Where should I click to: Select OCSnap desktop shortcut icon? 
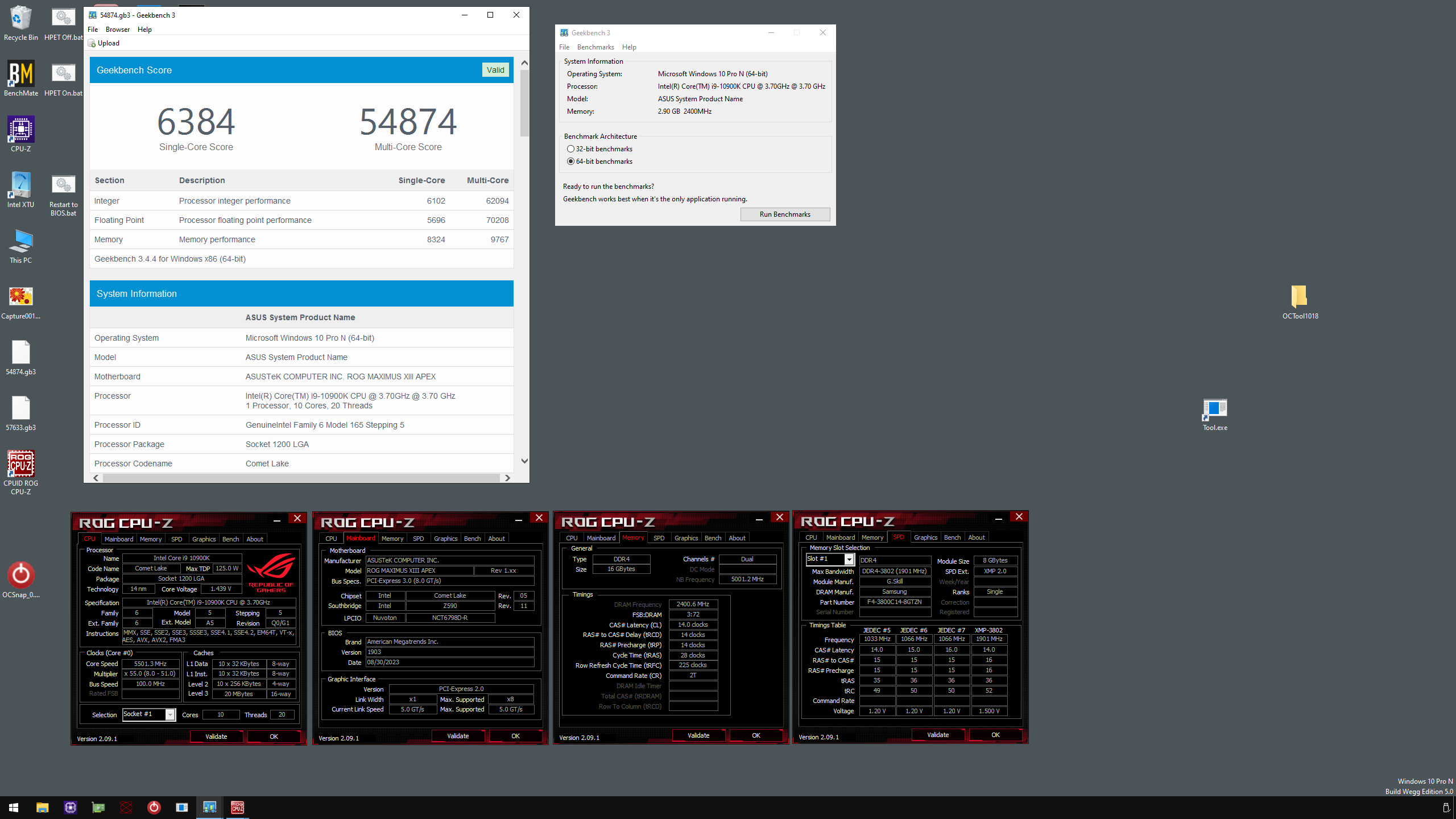21,580
